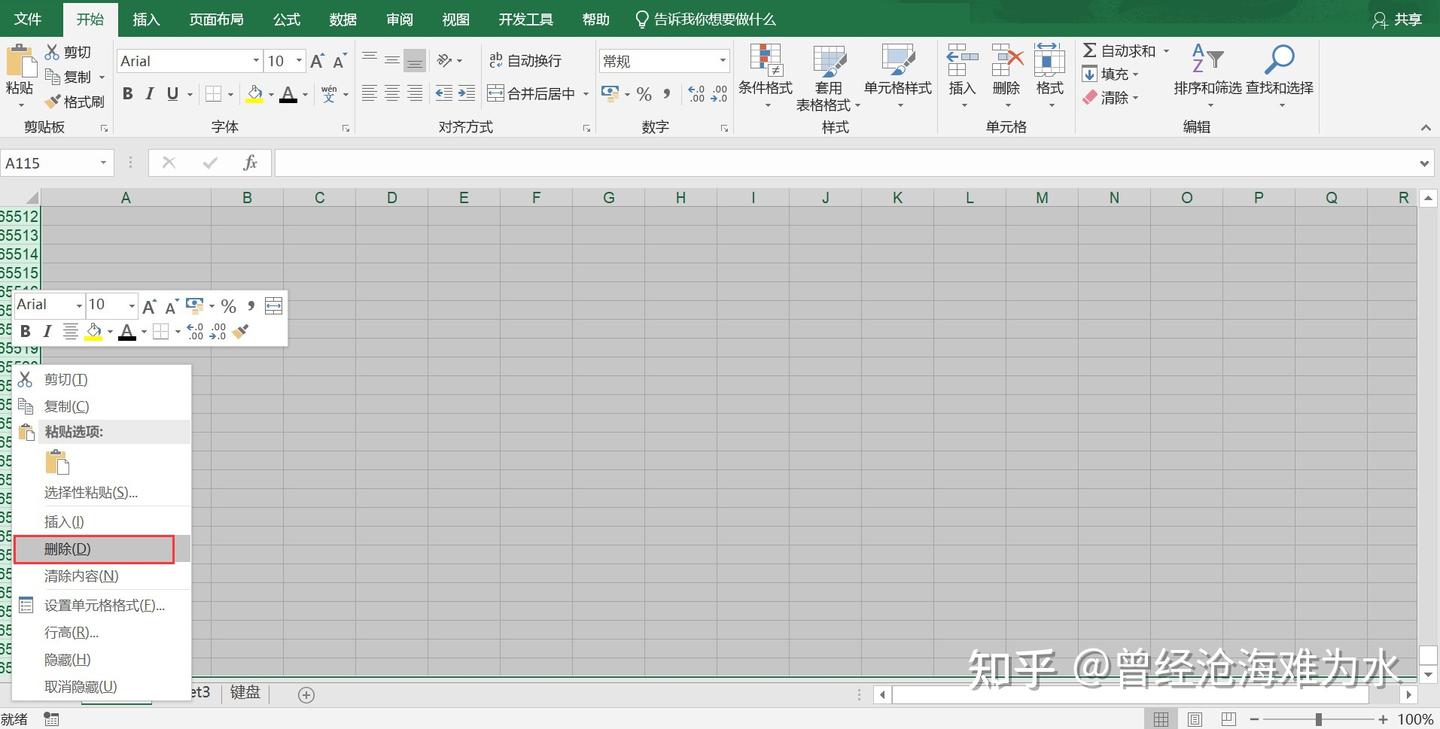Open Format as Table (套用表格格式)
The height and width of the screenshot is (729, 1440).
click(828, 76)
